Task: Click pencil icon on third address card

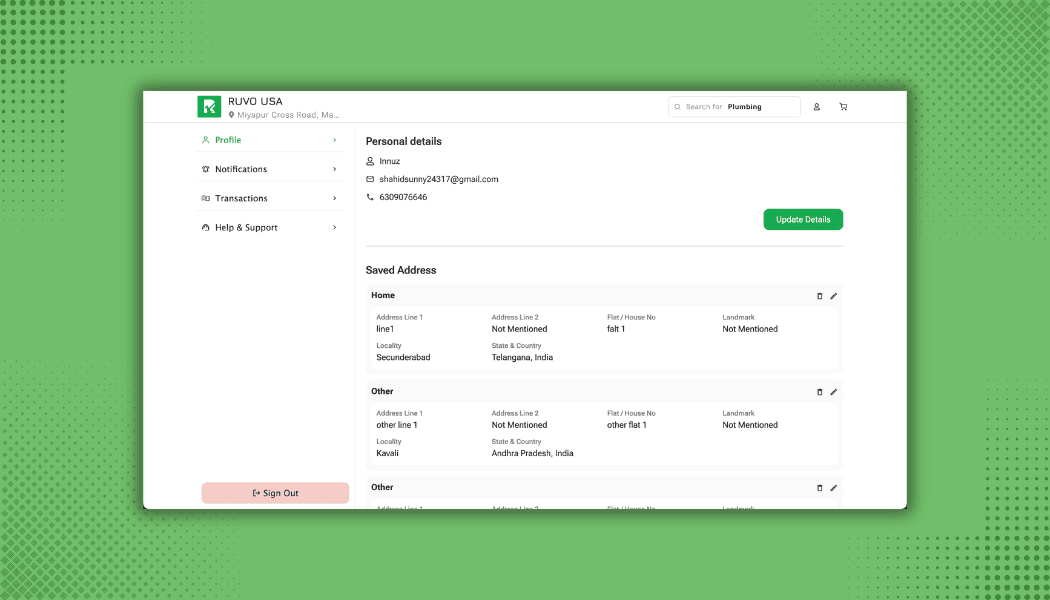Action: click(834, 488)
